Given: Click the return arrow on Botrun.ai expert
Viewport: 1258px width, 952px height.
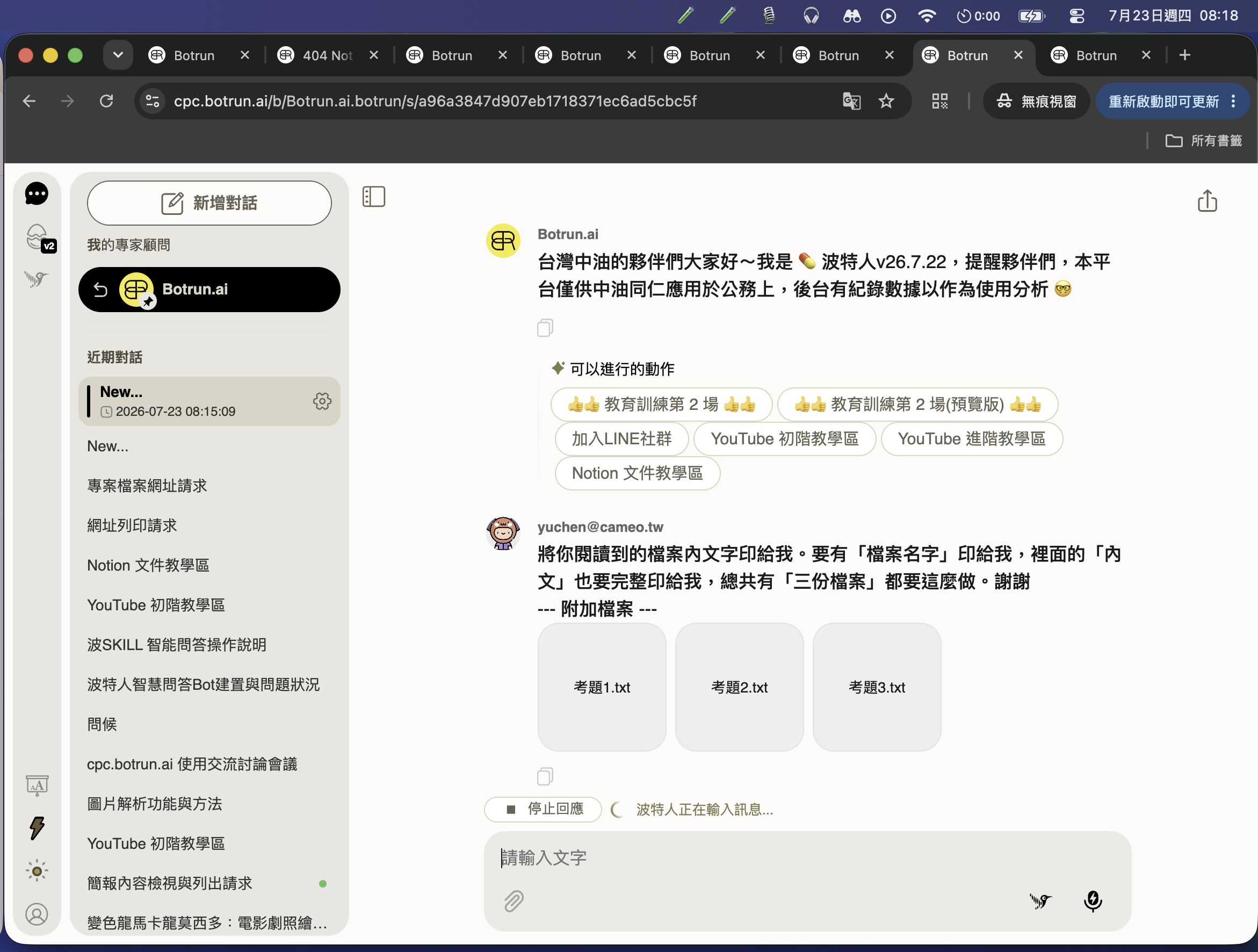Looking at the screenshot, I should [100, 290].
